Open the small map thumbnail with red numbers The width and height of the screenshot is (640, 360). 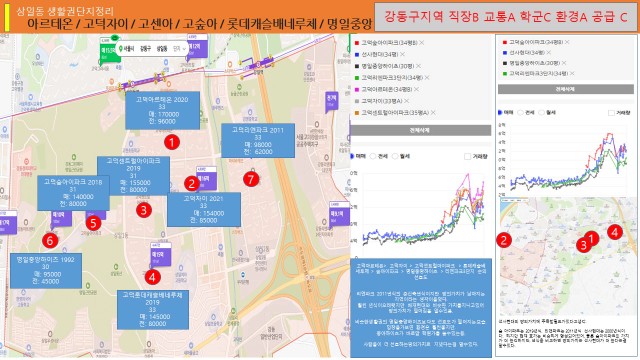point(567,256)
